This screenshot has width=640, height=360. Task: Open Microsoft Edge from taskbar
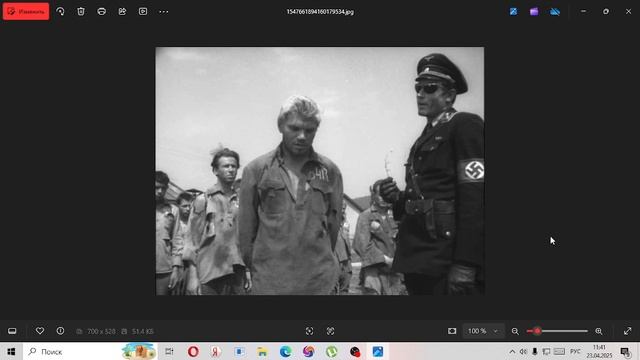point(285,351)
